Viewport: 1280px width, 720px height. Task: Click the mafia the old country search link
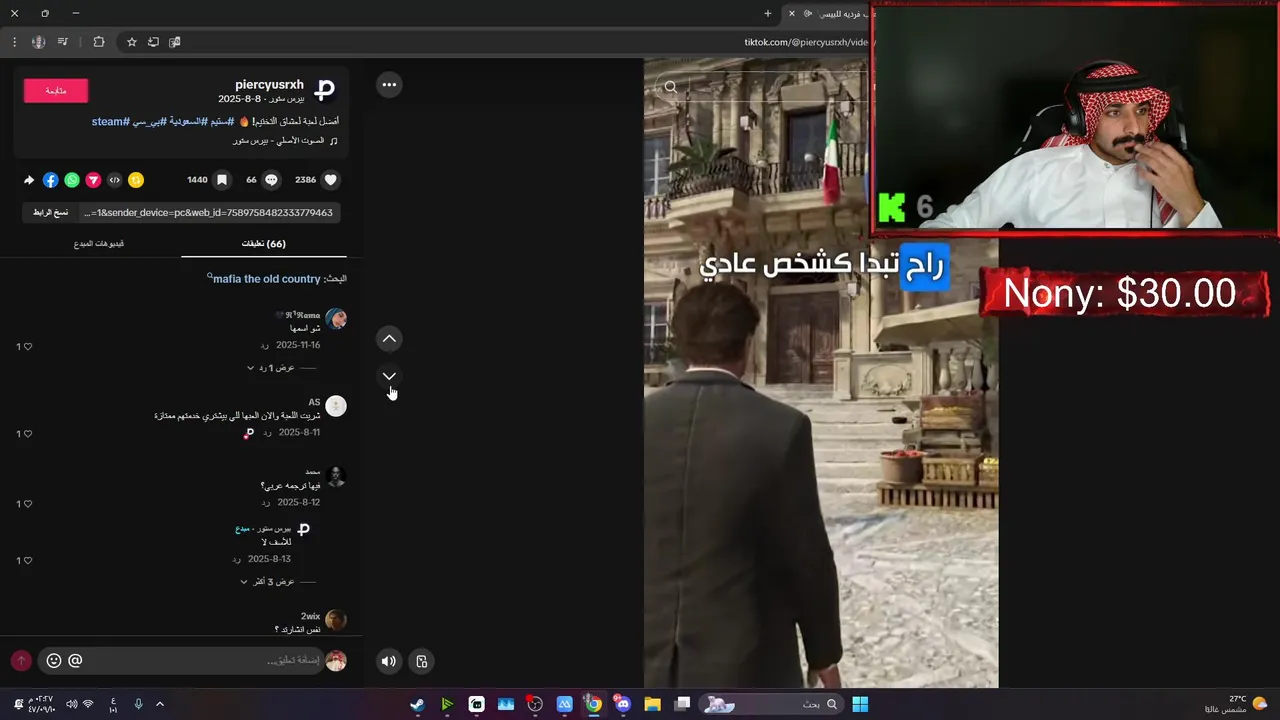266,279
